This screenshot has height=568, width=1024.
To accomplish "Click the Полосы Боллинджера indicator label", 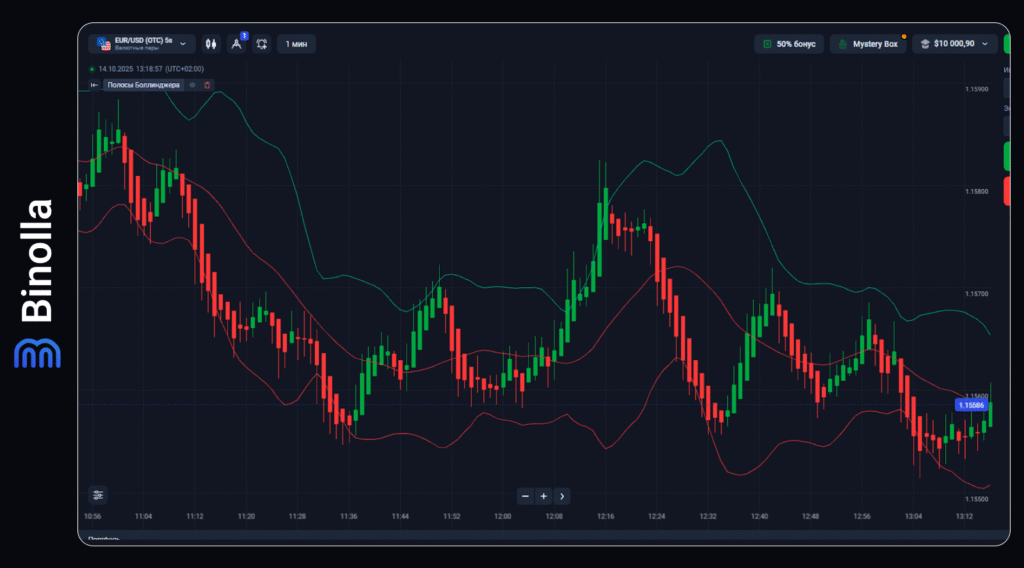I will [143, 85].
